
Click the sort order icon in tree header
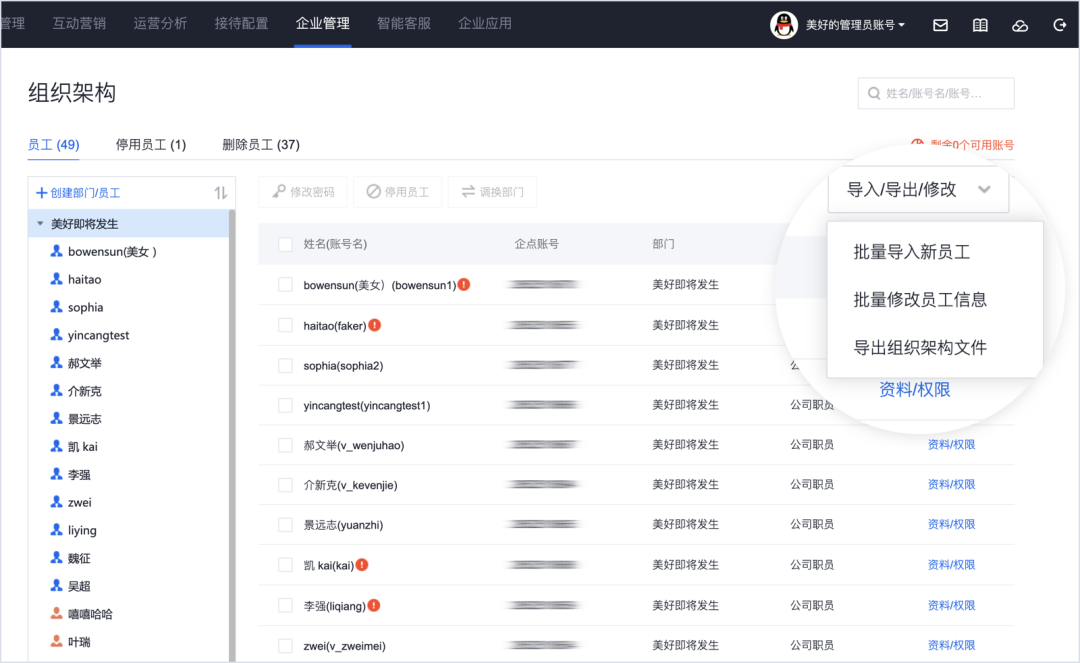[x=220, y=193]
